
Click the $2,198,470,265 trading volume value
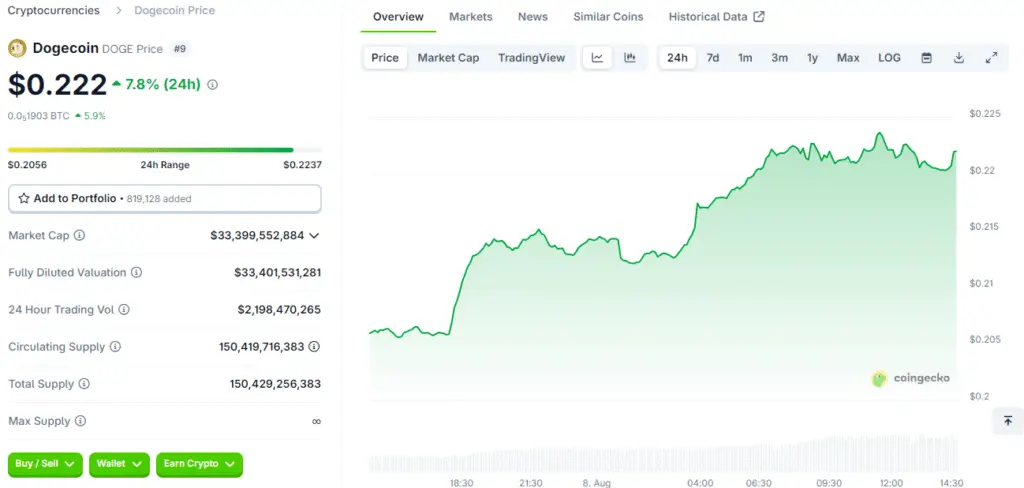coord(280,310)
